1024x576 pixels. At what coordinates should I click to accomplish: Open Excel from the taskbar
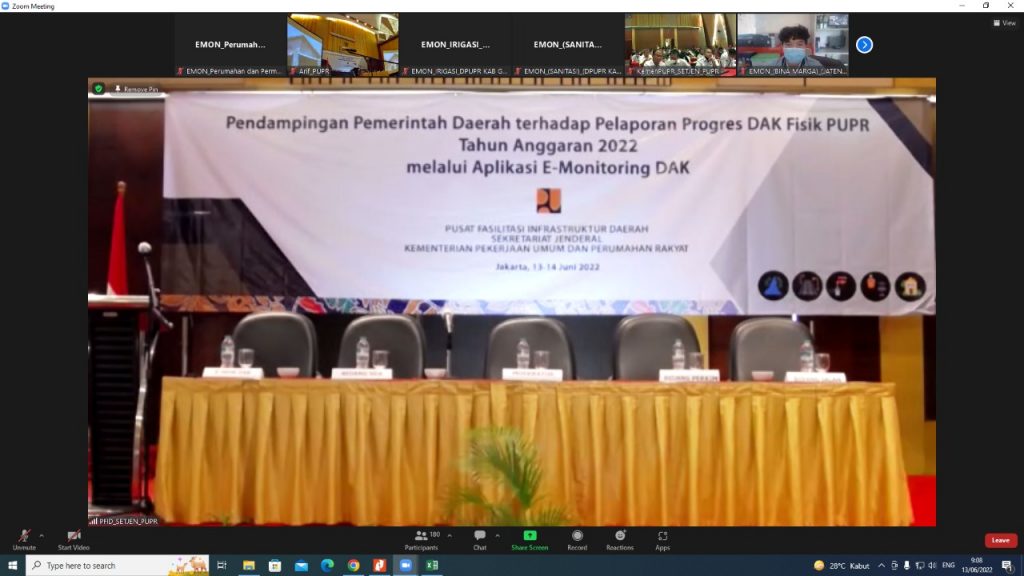(x=432, y=566)
